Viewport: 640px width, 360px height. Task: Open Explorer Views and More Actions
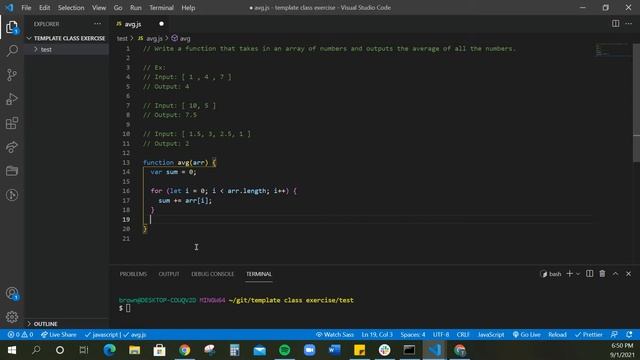[97, 24]
